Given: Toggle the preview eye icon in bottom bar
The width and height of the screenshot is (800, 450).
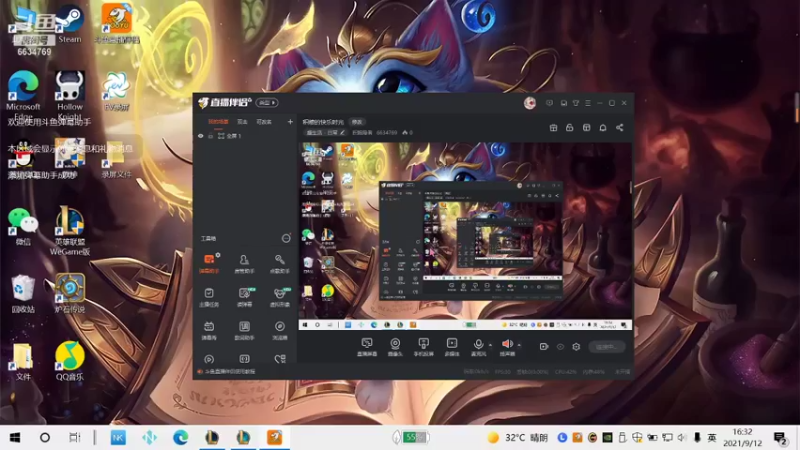Looking at the screenshot, I should [560, 346].
